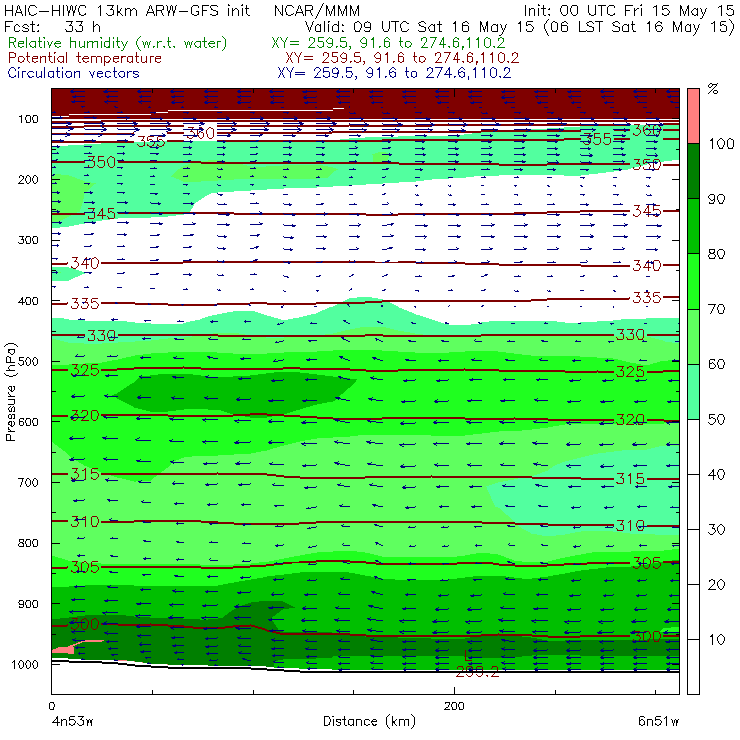Click the '700' pressure axis tick label
740x740 pixels.
pos(28,483)
